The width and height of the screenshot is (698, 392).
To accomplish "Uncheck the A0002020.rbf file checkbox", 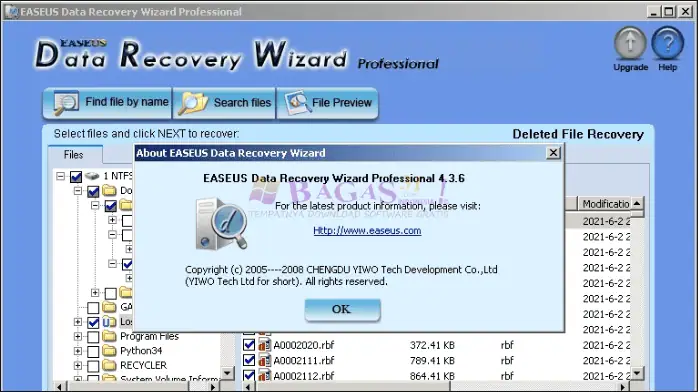I will (x=249, y=345).
